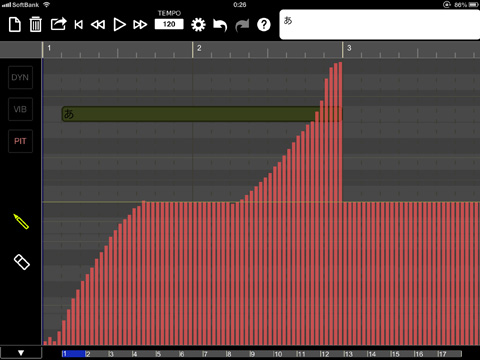This screenshot has width=480, height=360.
Task: Undo the last action
Action: tap(220, 25)
